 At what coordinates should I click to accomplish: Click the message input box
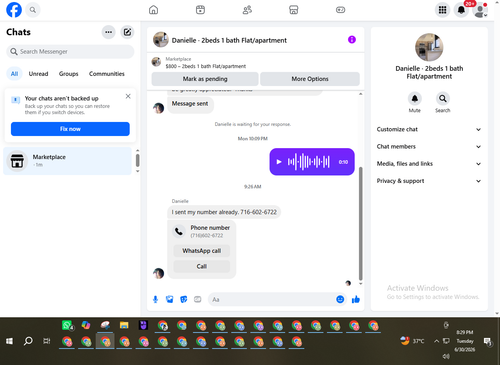[x=277, y=299]
